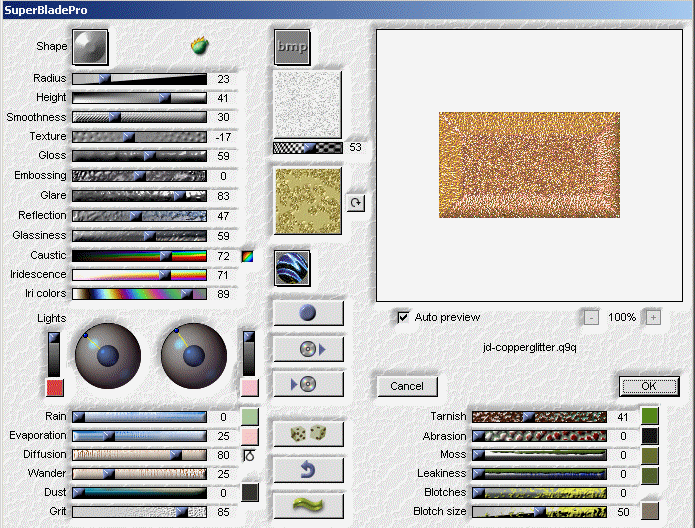Viewport: 695px width, 528px height.
Task: Open the green Tarnish color swatch
Action: tap(650, 416)
